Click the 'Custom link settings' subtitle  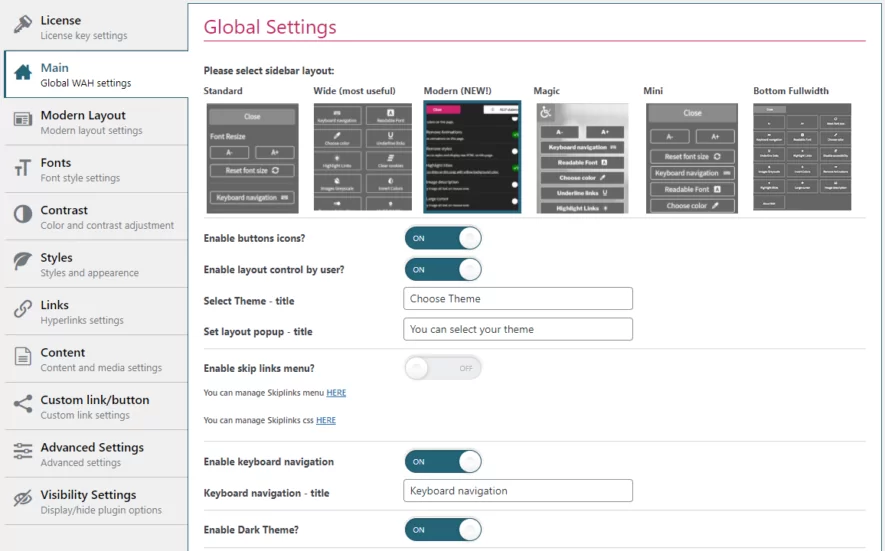coord(85,415)
